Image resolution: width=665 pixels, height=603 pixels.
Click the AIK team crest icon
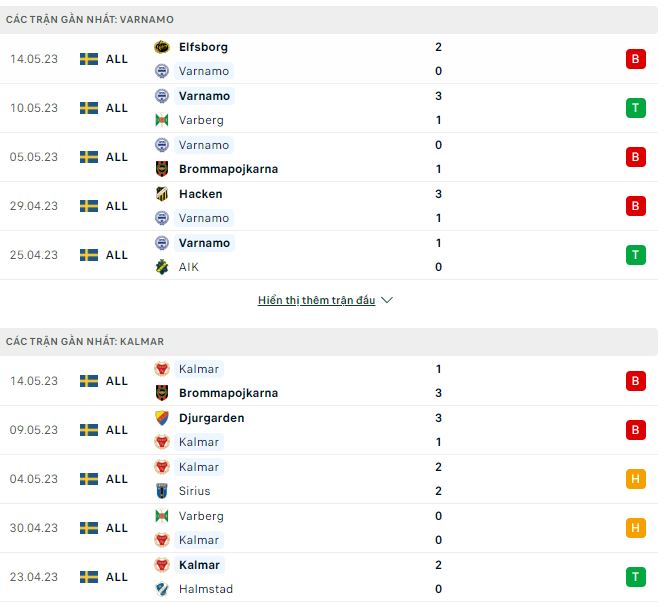click(162, 267)
